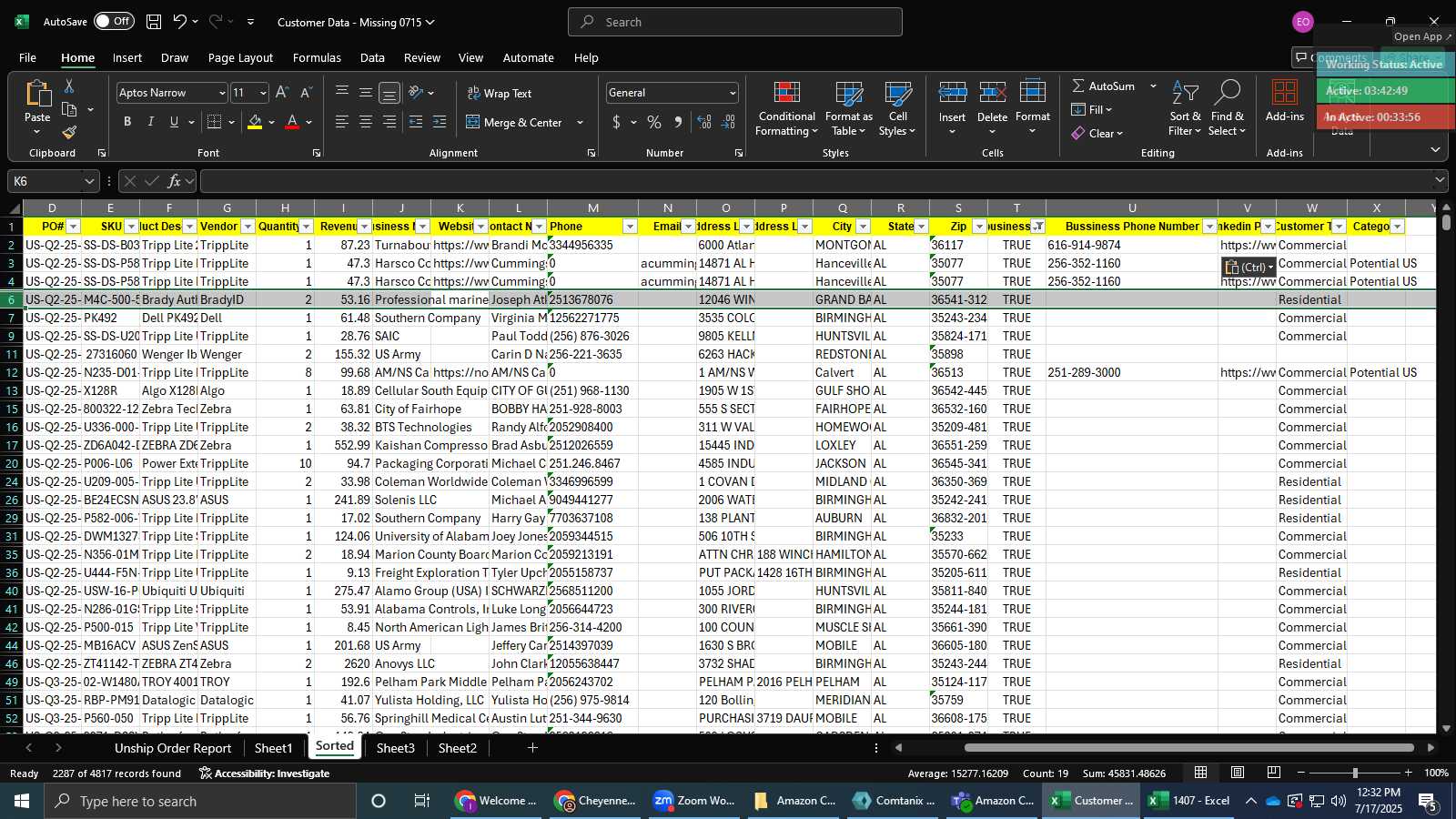The image size is (1456, 819).
Task: Open the File menu
Action: pyautogui.click(x=28, y=57)
